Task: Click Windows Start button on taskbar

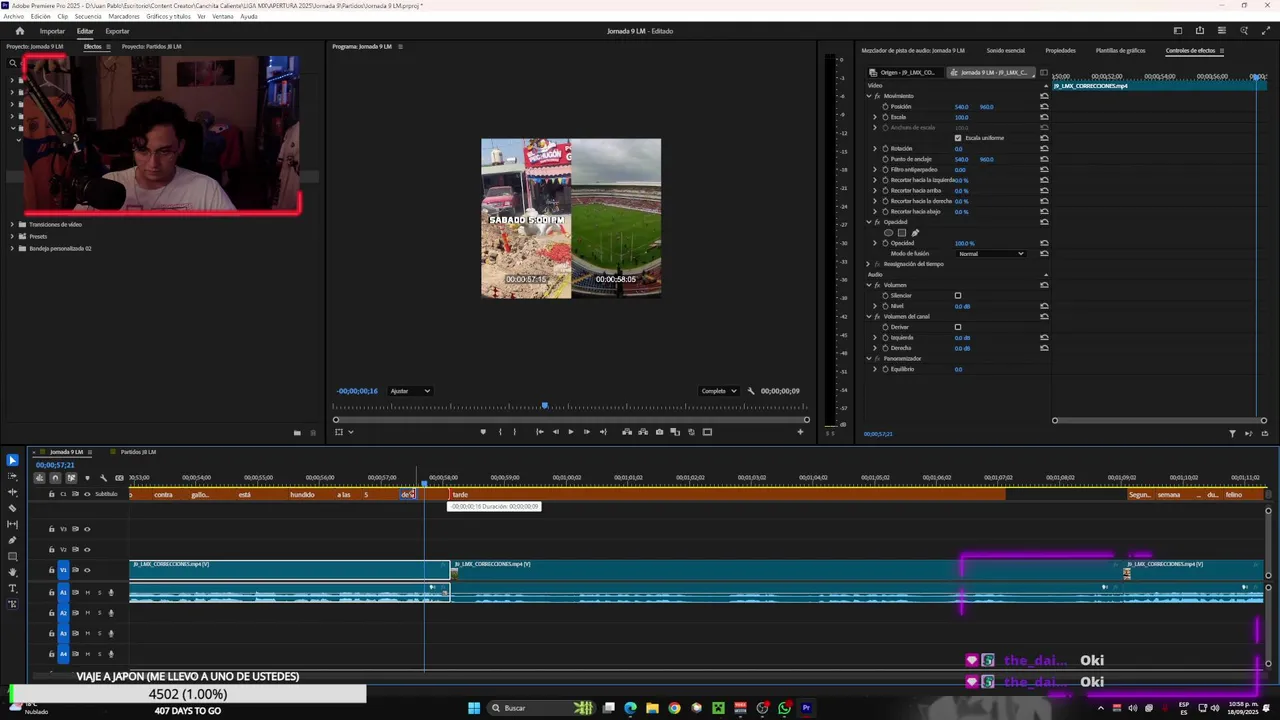Action: click(x=474, y=708)
